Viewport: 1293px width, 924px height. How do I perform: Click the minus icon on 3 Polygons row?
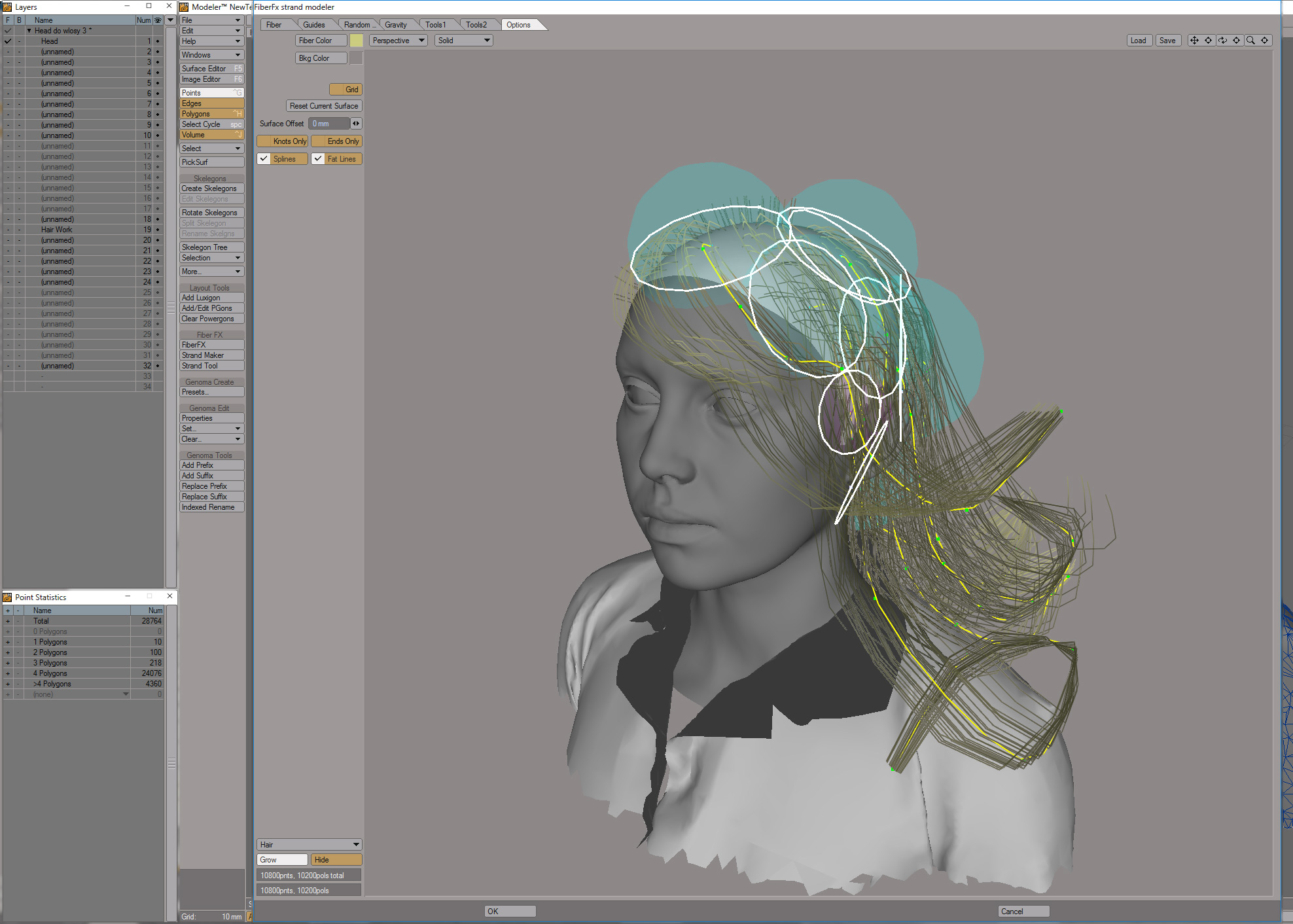[18, 663]
